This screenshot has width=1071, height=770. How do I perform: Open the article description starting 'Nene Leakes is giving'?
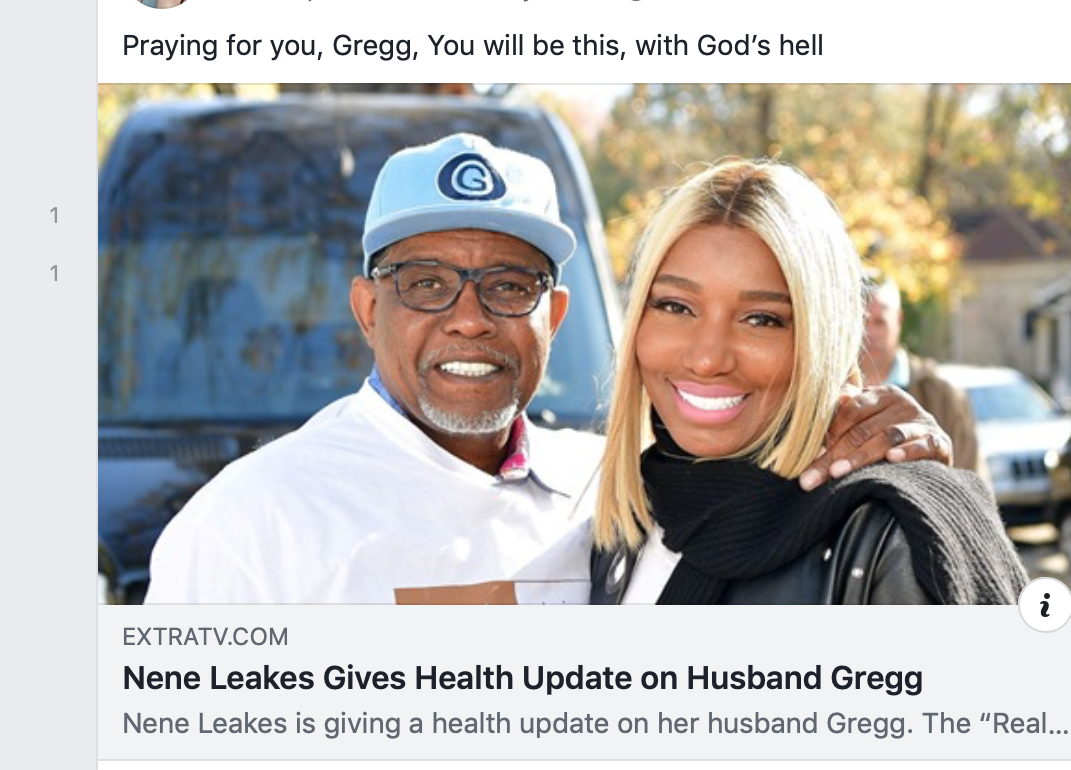point(594,723)
